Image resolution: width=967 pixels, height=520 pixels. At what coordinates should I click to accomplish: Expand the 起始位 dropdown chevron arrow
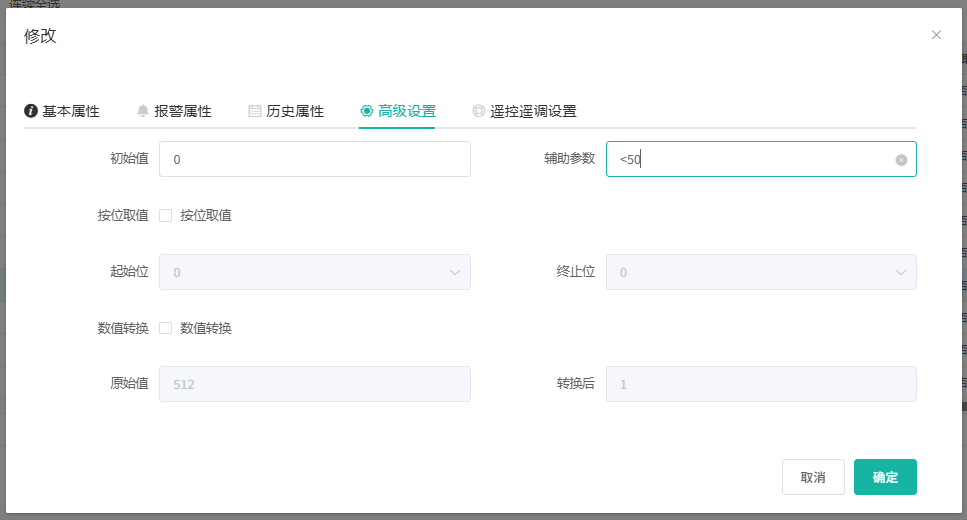pos(455,272)
